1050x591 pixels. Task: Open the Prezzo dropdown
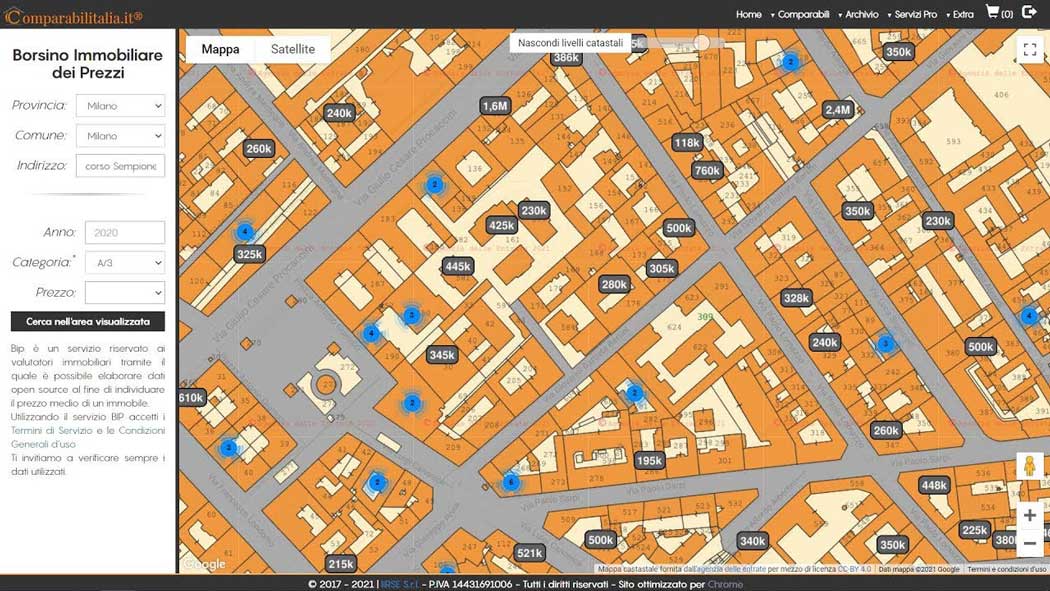point(124,293)
